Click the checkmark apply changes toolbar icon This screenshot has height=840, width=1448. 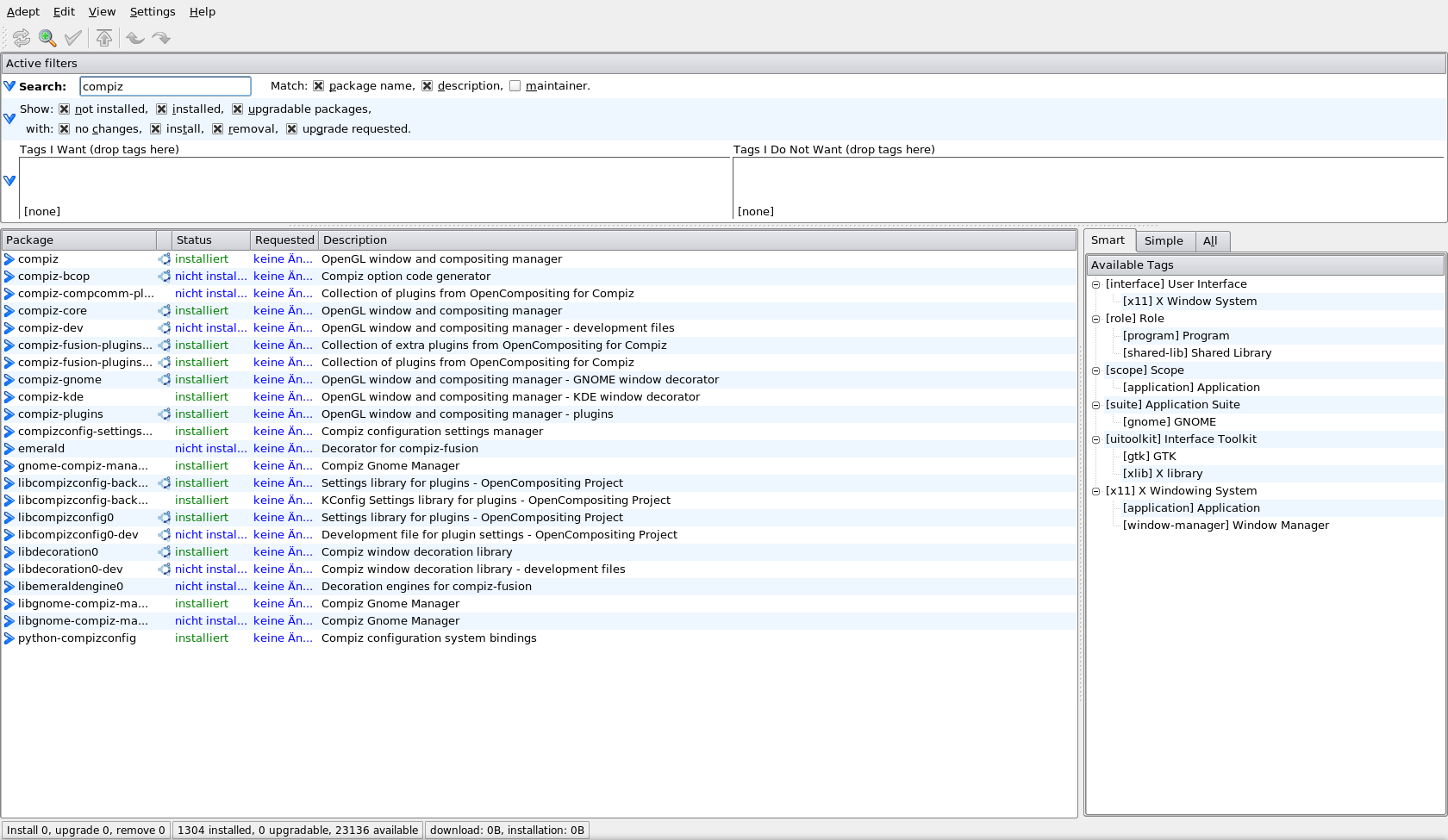(73, 38)
